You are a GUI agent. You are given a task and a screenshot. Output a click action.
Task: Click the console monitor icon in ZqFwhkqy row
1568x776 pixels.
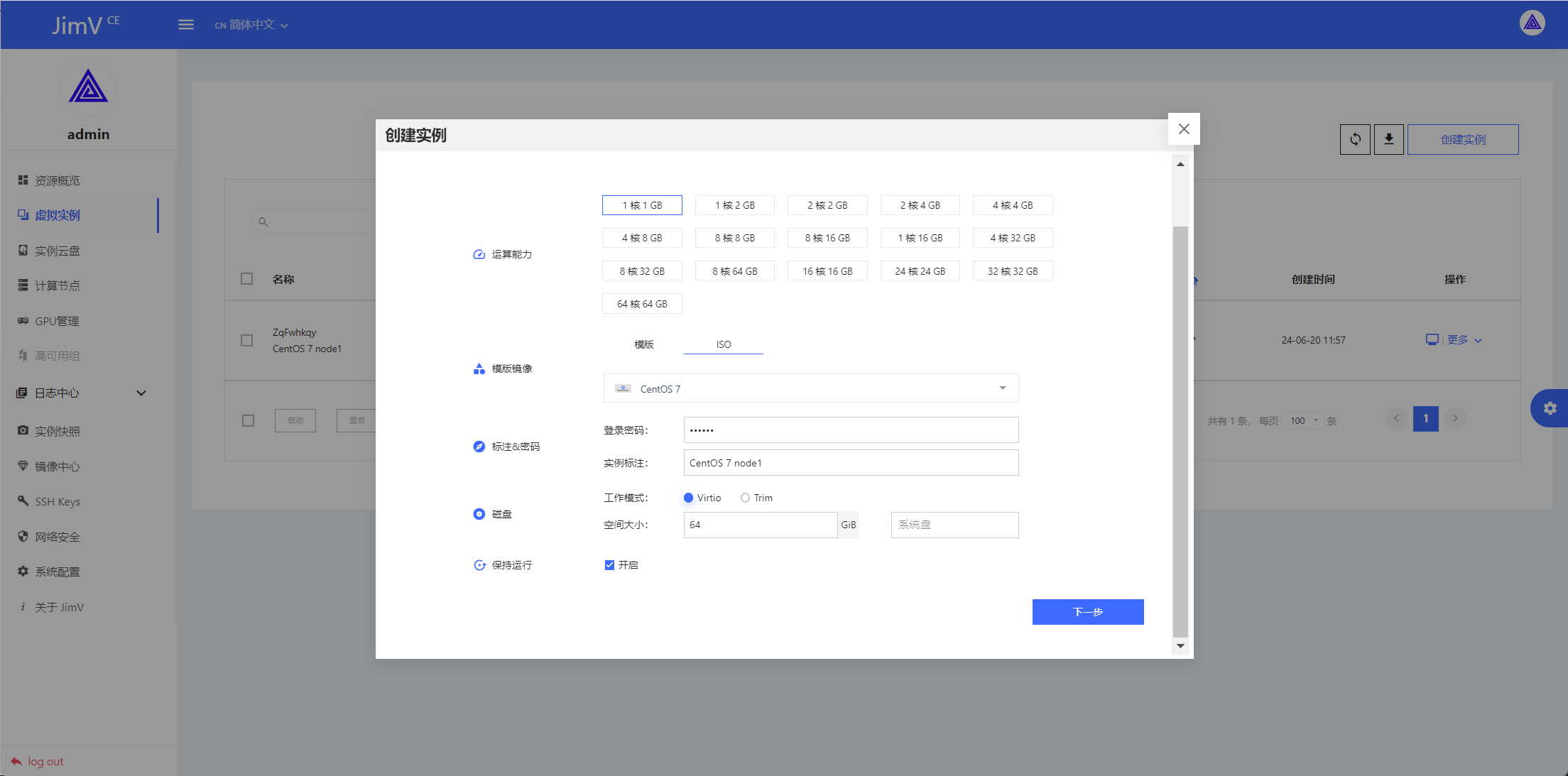1432,340
